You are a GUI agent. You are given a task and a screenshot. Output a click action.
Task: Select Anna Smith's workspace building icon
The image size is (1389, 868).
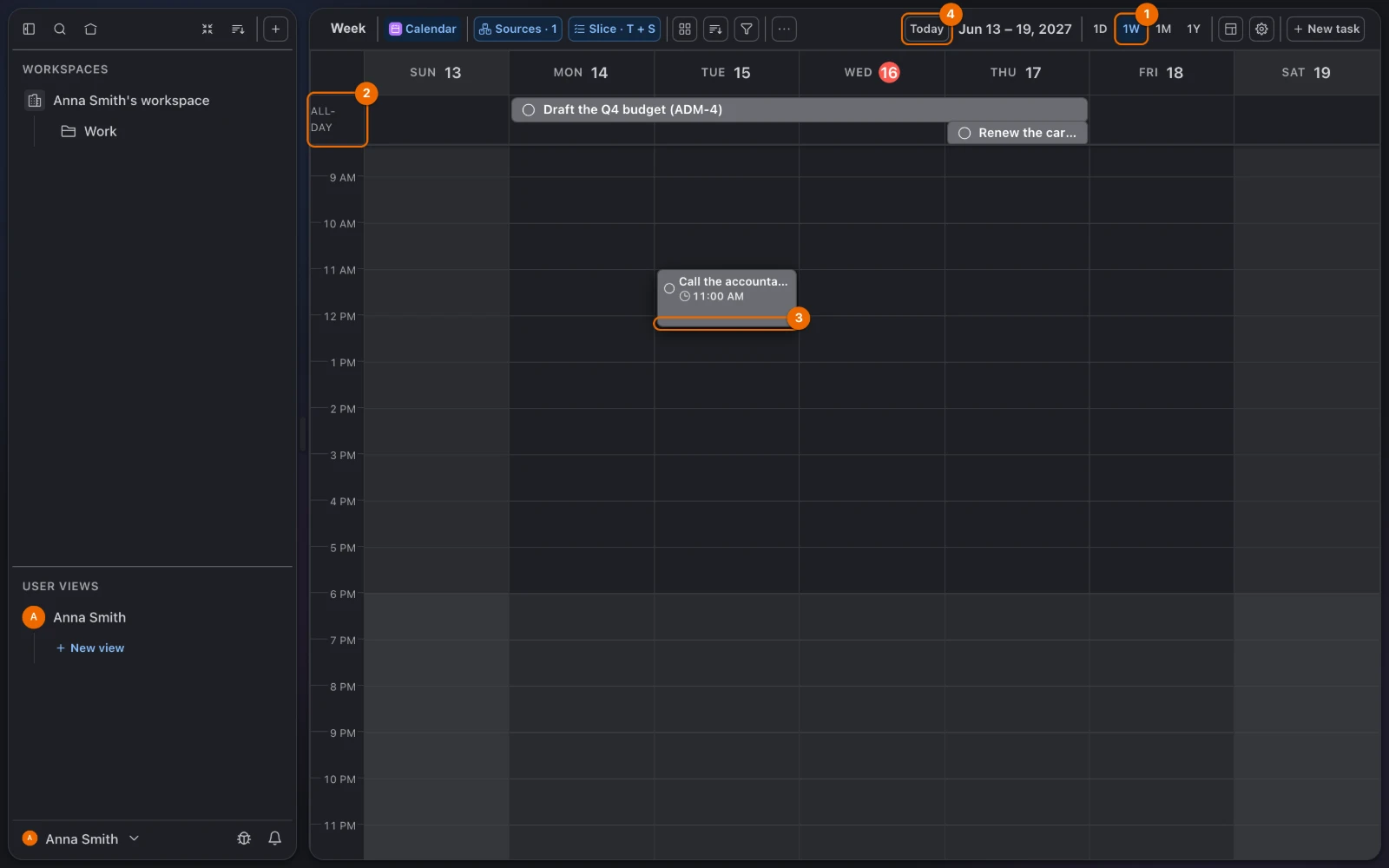[x=35, y=101]
